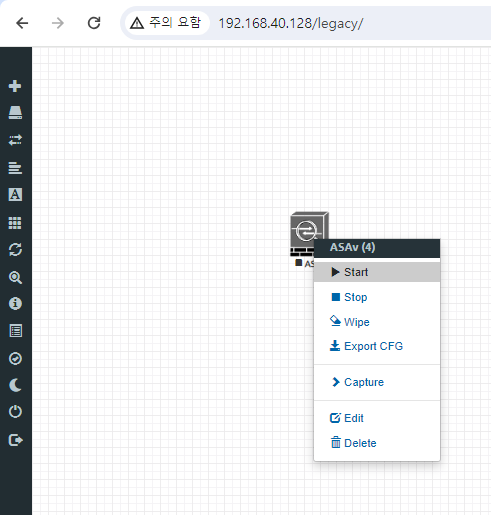Toggle night mode with the moon icon
Screen dimensions: 491x515
[15, 385]
